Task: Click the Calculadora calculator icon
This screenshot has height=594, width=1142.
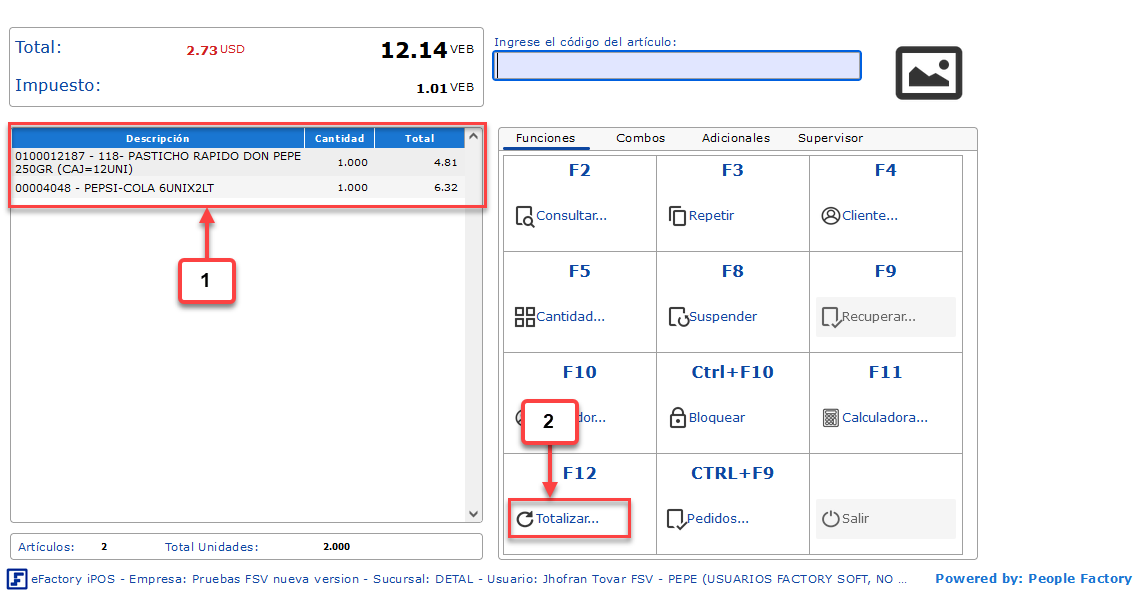Action: pos(830,418)
